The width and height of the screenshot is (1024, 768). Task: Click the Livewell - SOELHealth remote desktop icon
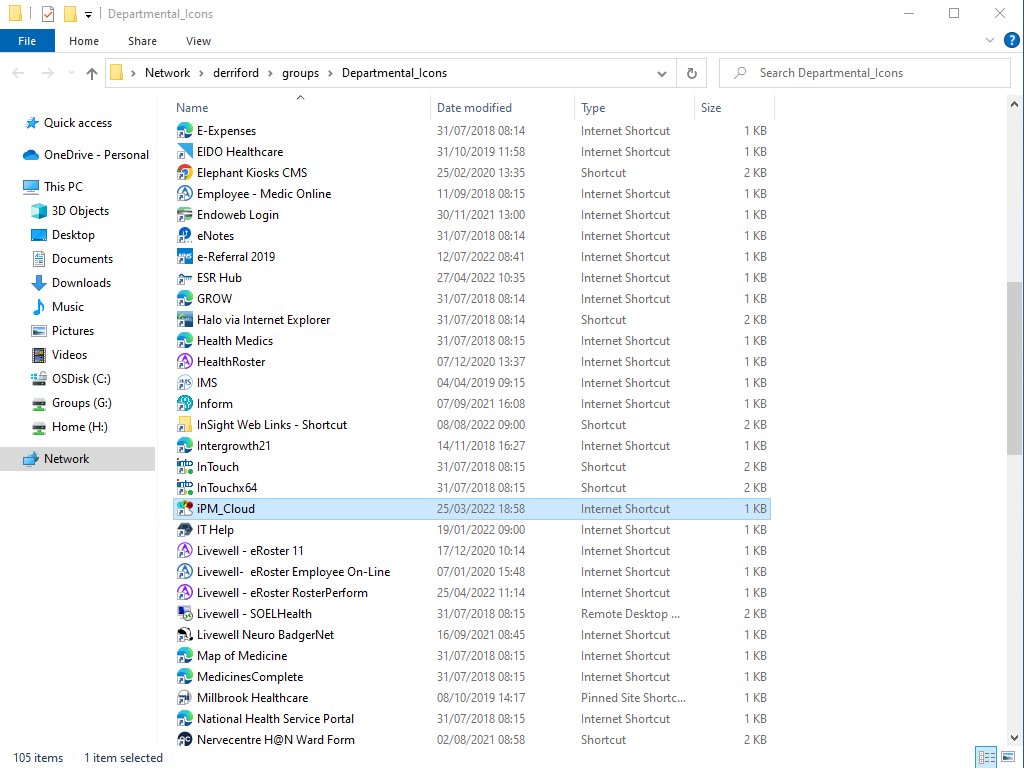click(185, 614)
